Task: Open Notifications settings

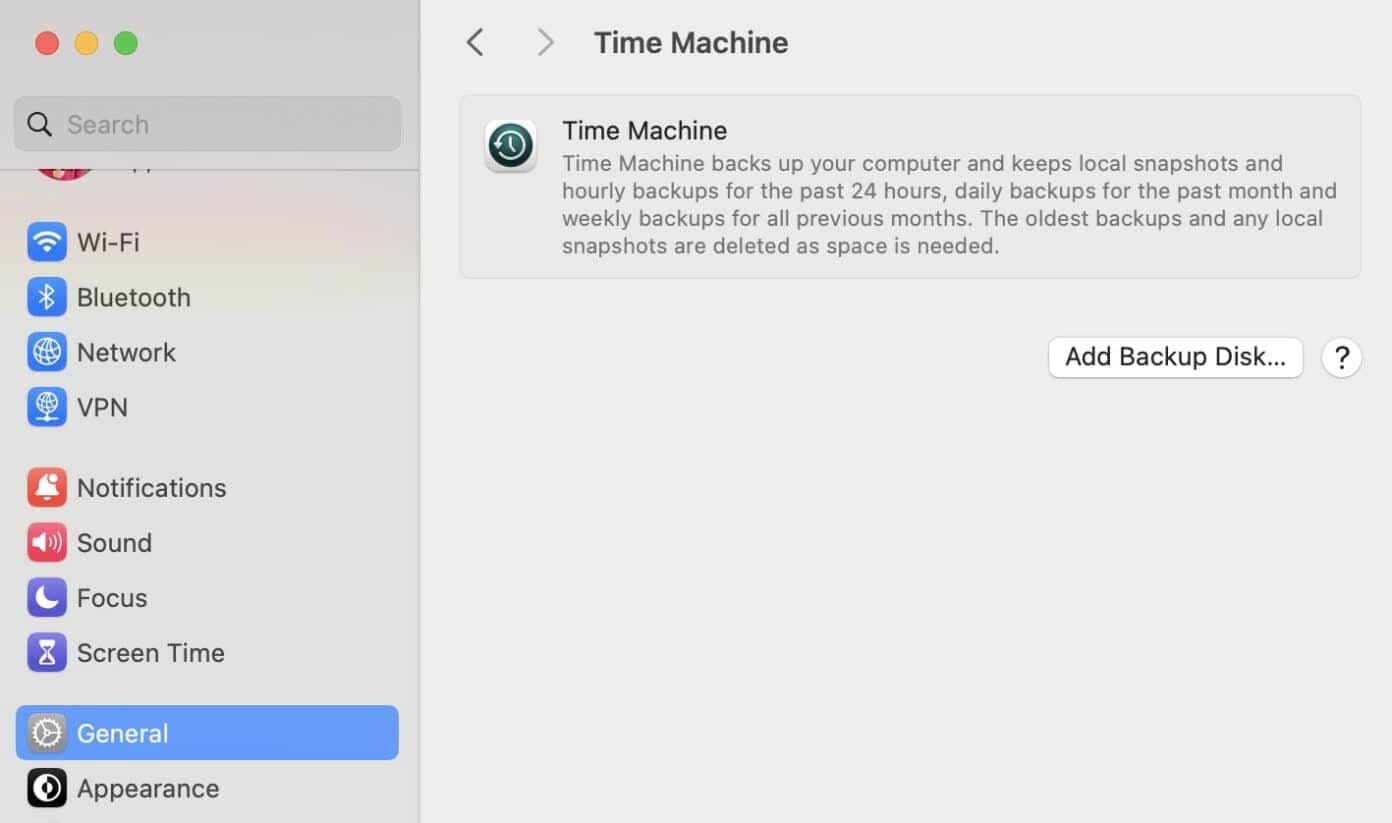Action: point(151,487)
